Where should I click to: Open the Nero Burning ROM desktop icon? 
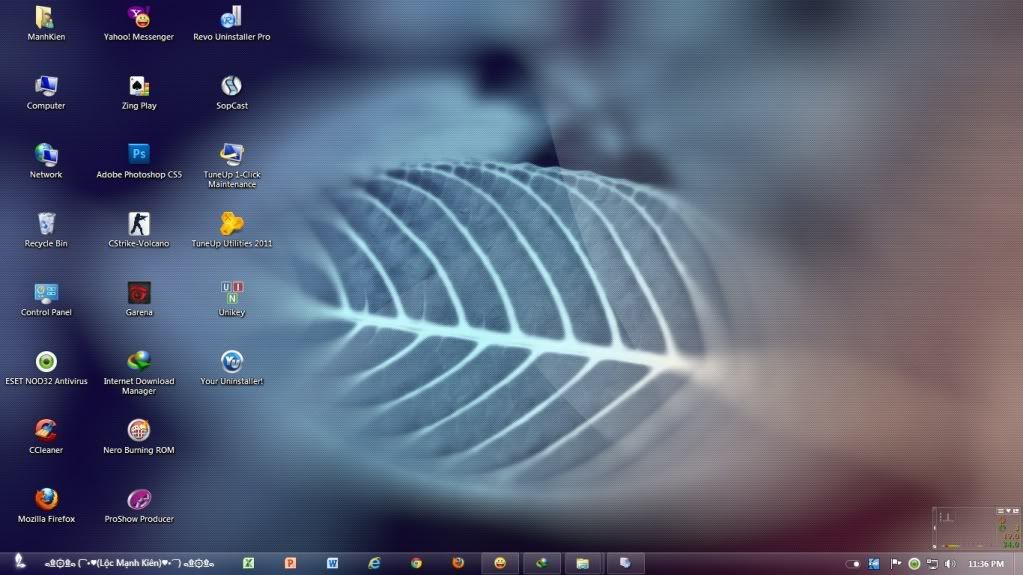pos(138,437)
